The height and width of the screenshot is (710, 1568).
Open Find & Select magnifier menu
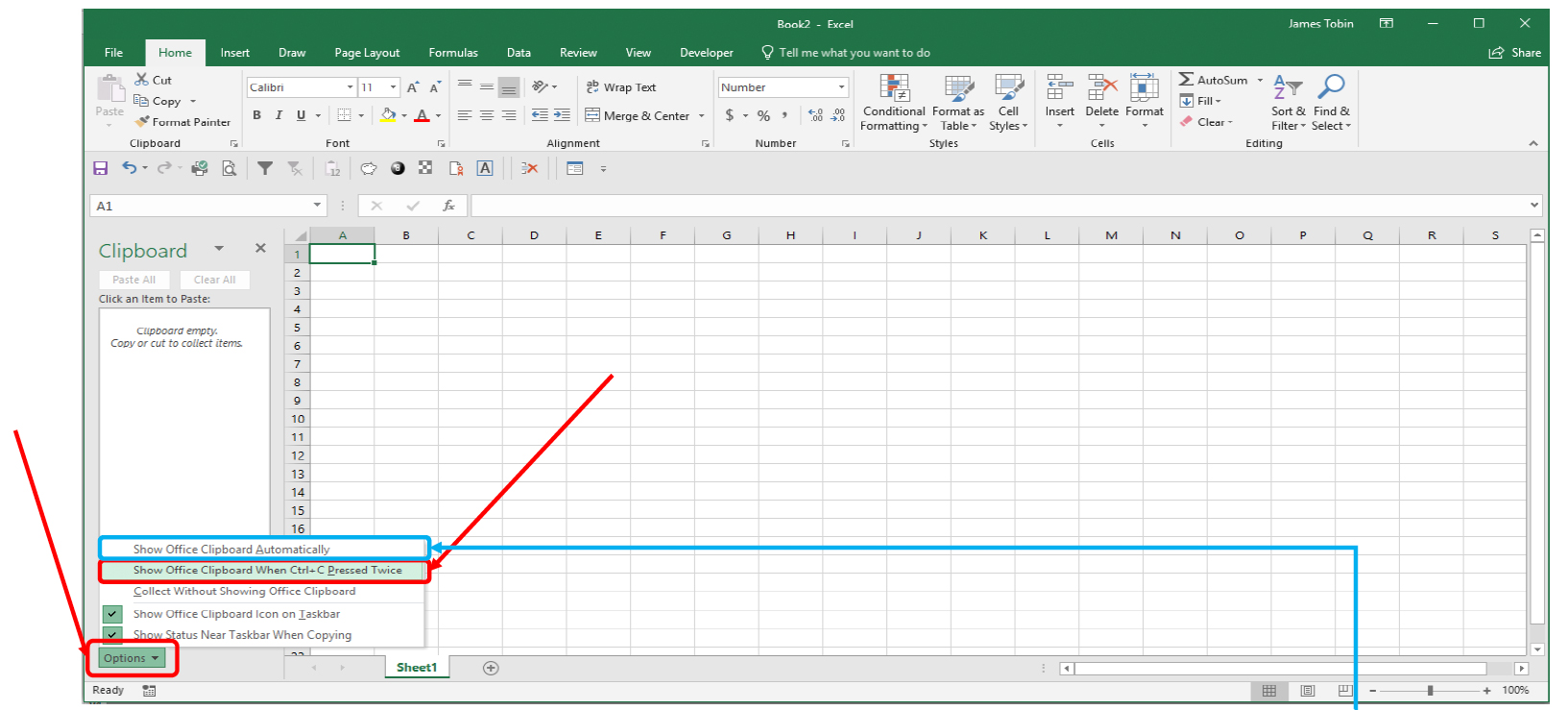[x=1331, y=103]
